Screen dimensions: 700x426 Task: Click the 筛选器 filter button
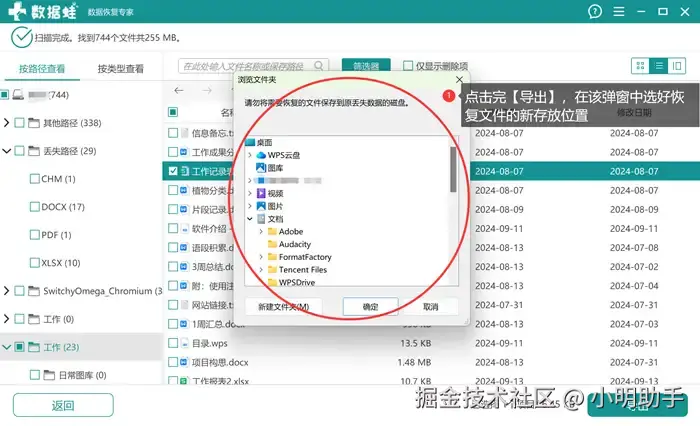(x=366, y=66)
